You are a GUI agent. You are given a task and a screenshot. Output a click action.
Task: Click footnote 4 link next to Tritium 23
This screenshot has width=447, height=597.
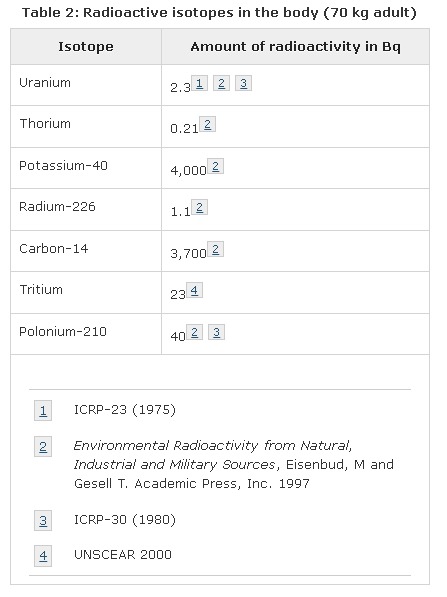coord(194,290)
